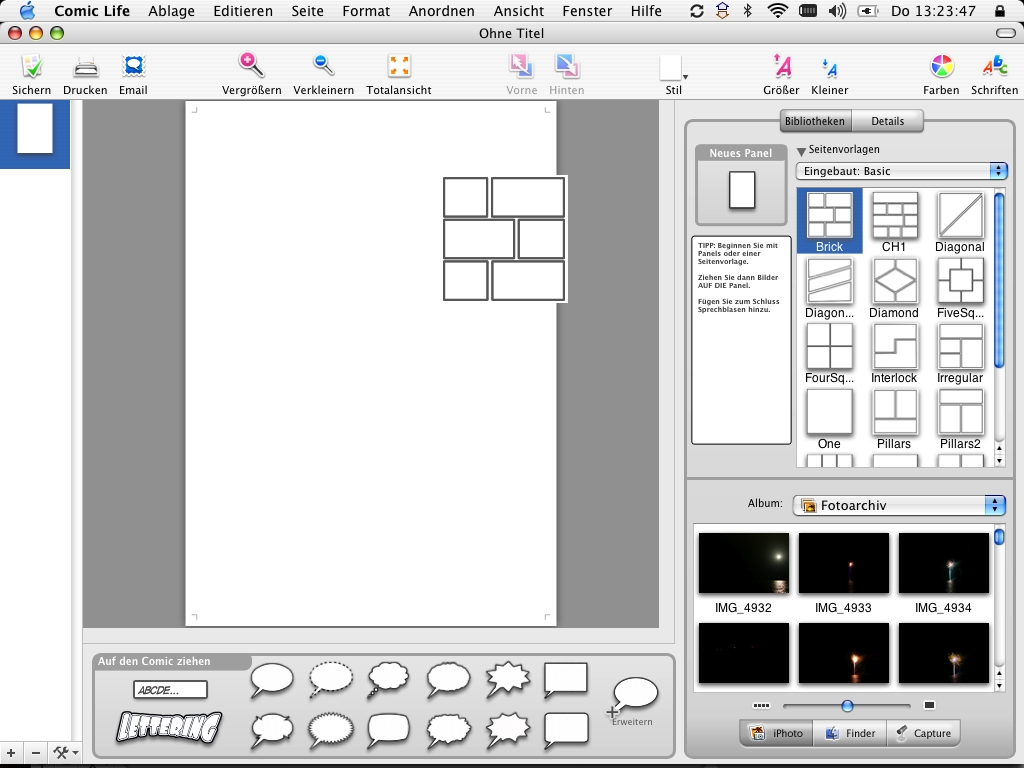Open the Ablage menu

171,11
